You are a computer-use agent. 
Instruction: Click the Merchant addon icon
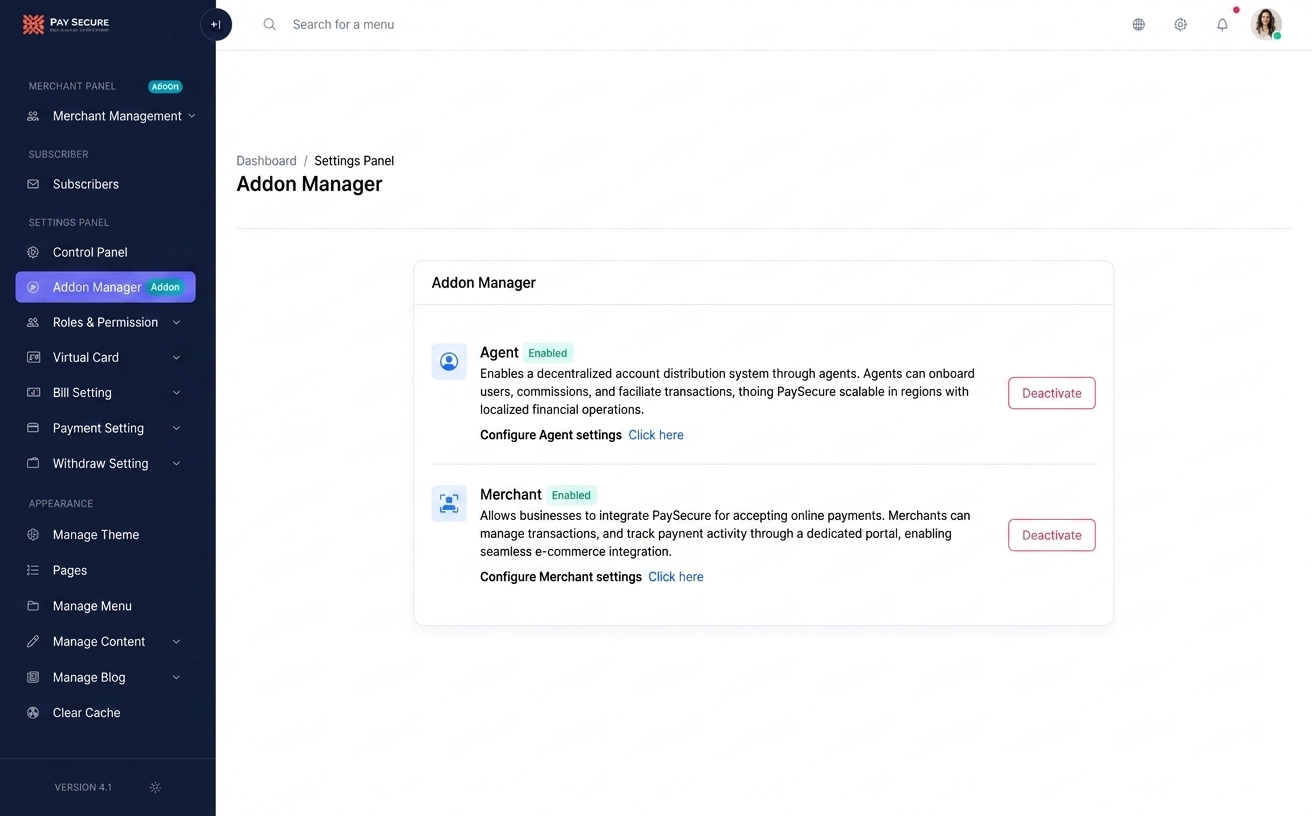tap(449, 504)
